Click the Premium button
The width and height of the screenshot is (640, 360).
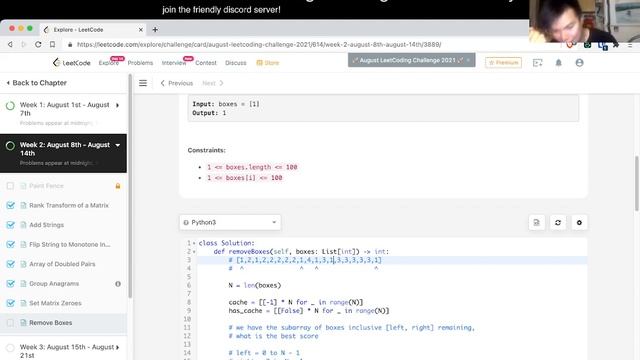tap(503, 62)
